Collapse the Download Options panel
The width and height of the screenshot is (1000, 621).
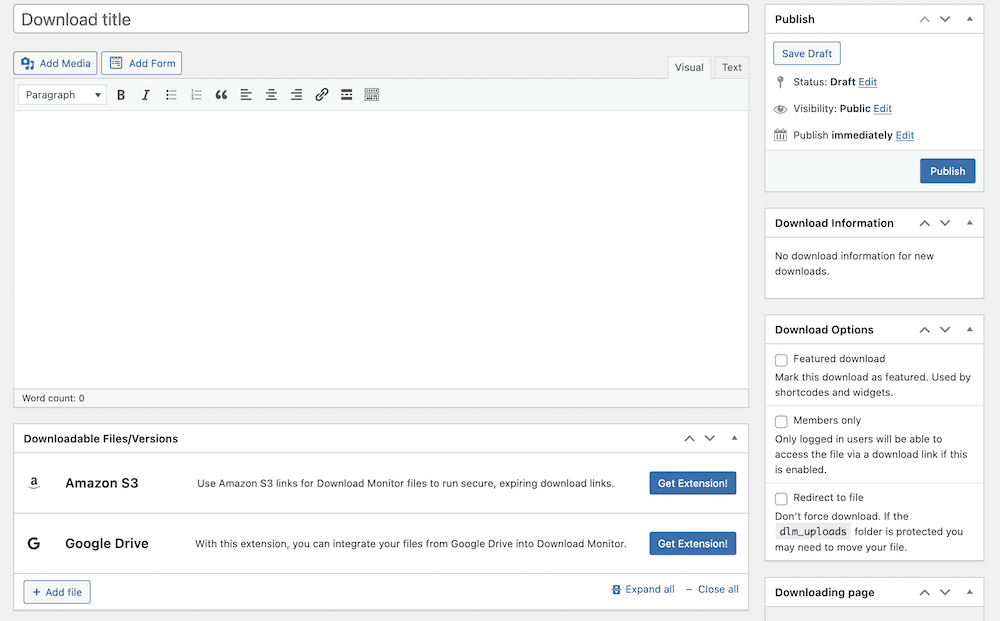coord(969,330)
